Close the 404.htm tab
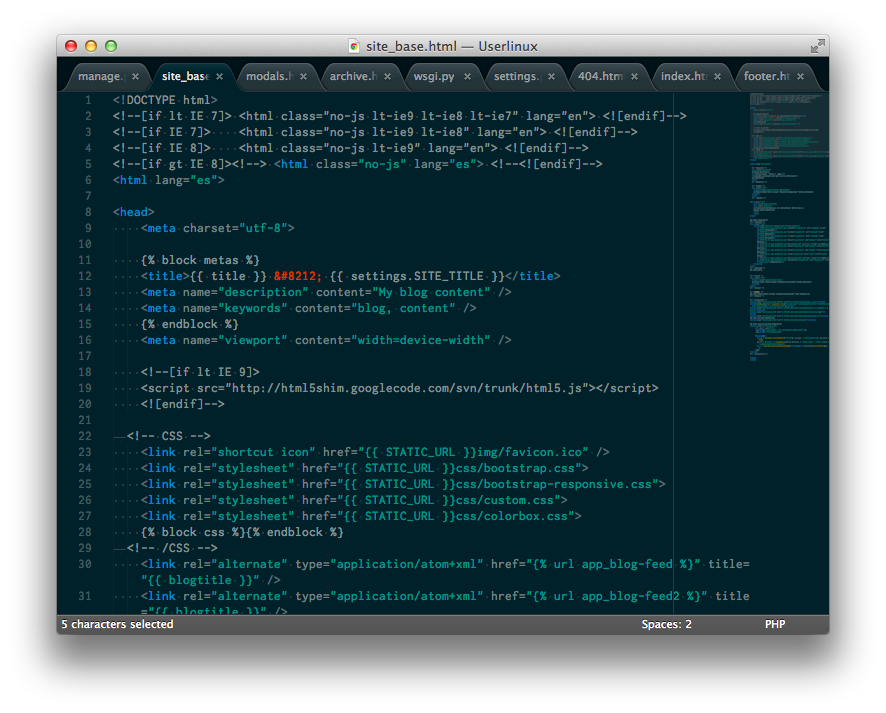The width and height of the screenshot is (886, 713). 635,76
